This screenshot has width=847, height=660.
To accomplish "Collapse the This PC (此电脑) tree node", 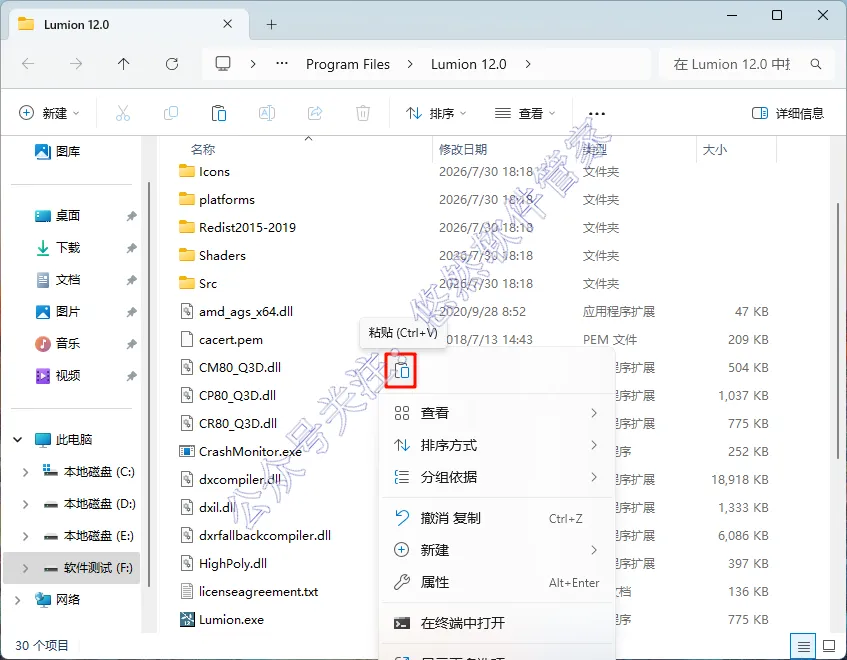I will (18, 440).
